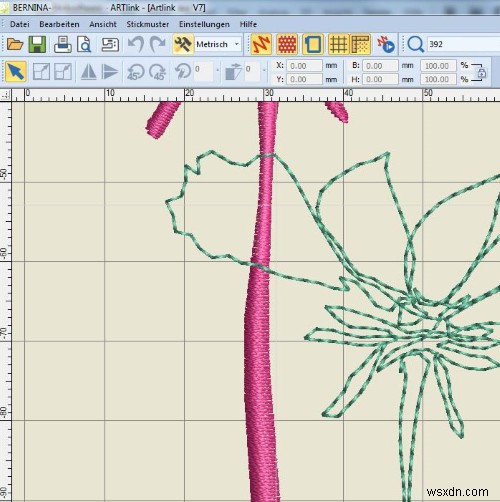Viewport: 500px width, 502px height.
Task: Click the print icon
Action: [62, 44]
